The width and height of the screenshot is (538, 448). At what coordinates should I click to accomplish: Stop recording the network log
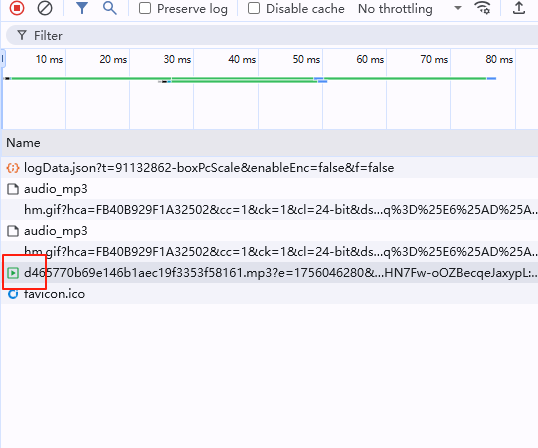[x=17, y=8]
